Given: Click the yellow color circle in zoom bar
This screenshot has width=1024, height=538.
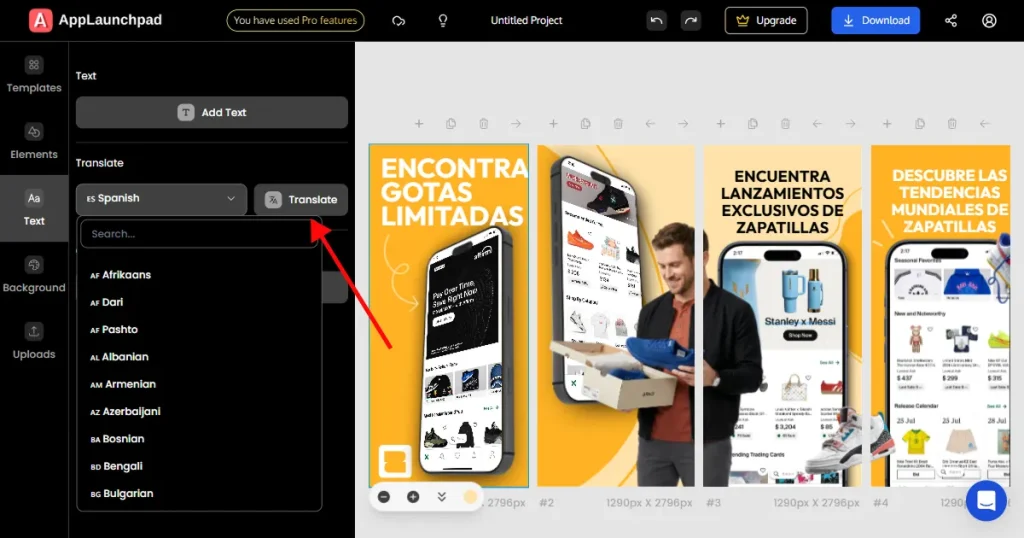Looking at the screenshot, I should tap(470, 497).
